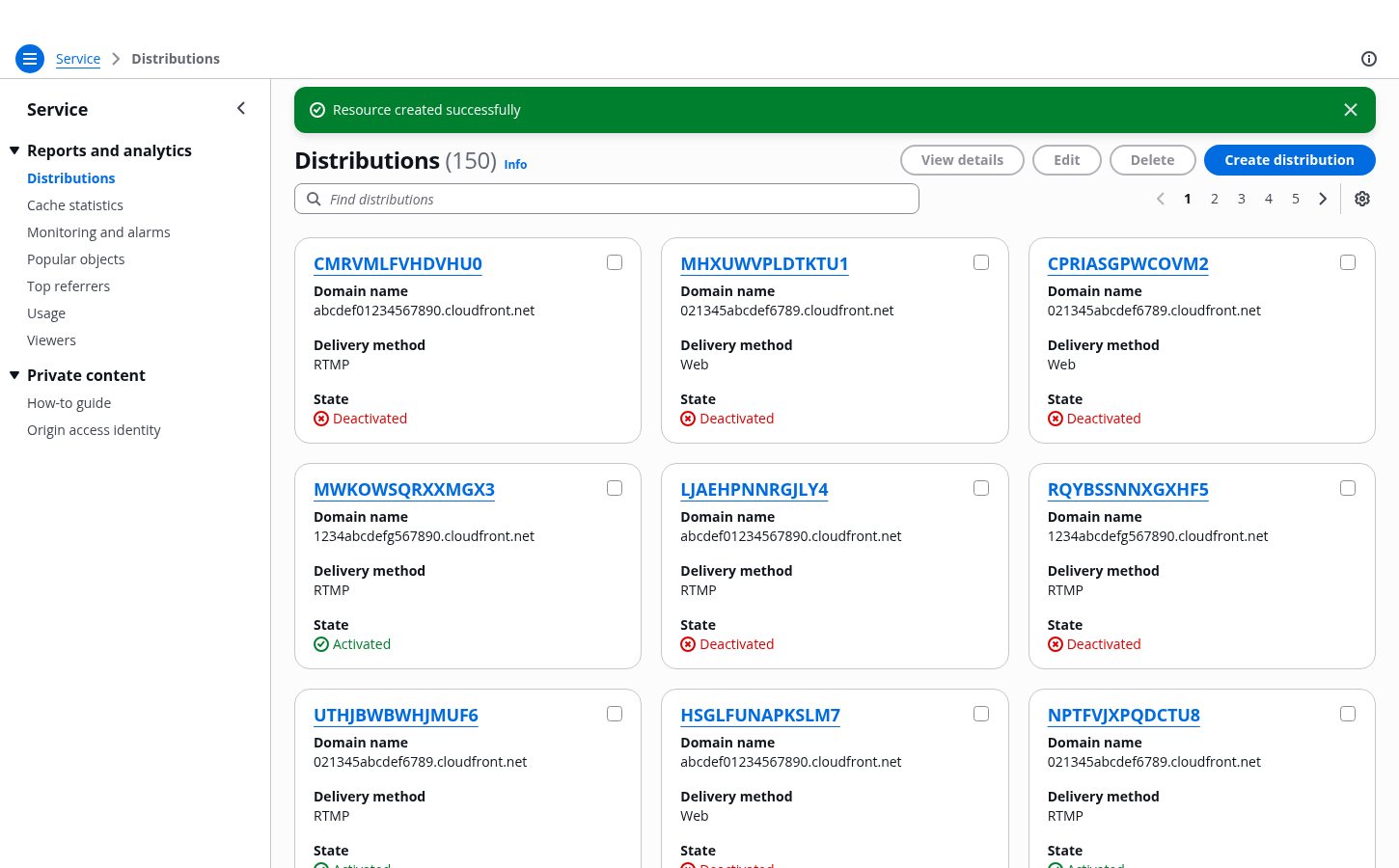Focus the Find distributions search field
Screen dimensions: 1399x868
pos(617,200)
